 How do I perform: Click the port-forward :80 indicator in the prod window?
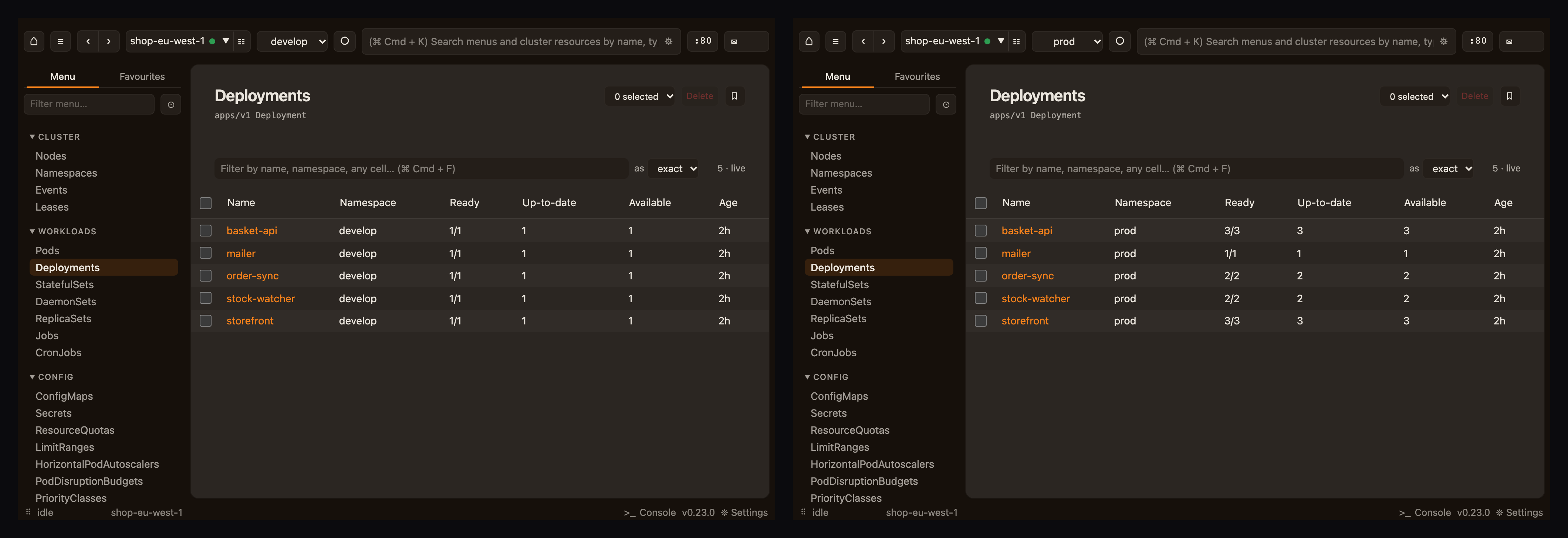click(x=1478, y=41)
